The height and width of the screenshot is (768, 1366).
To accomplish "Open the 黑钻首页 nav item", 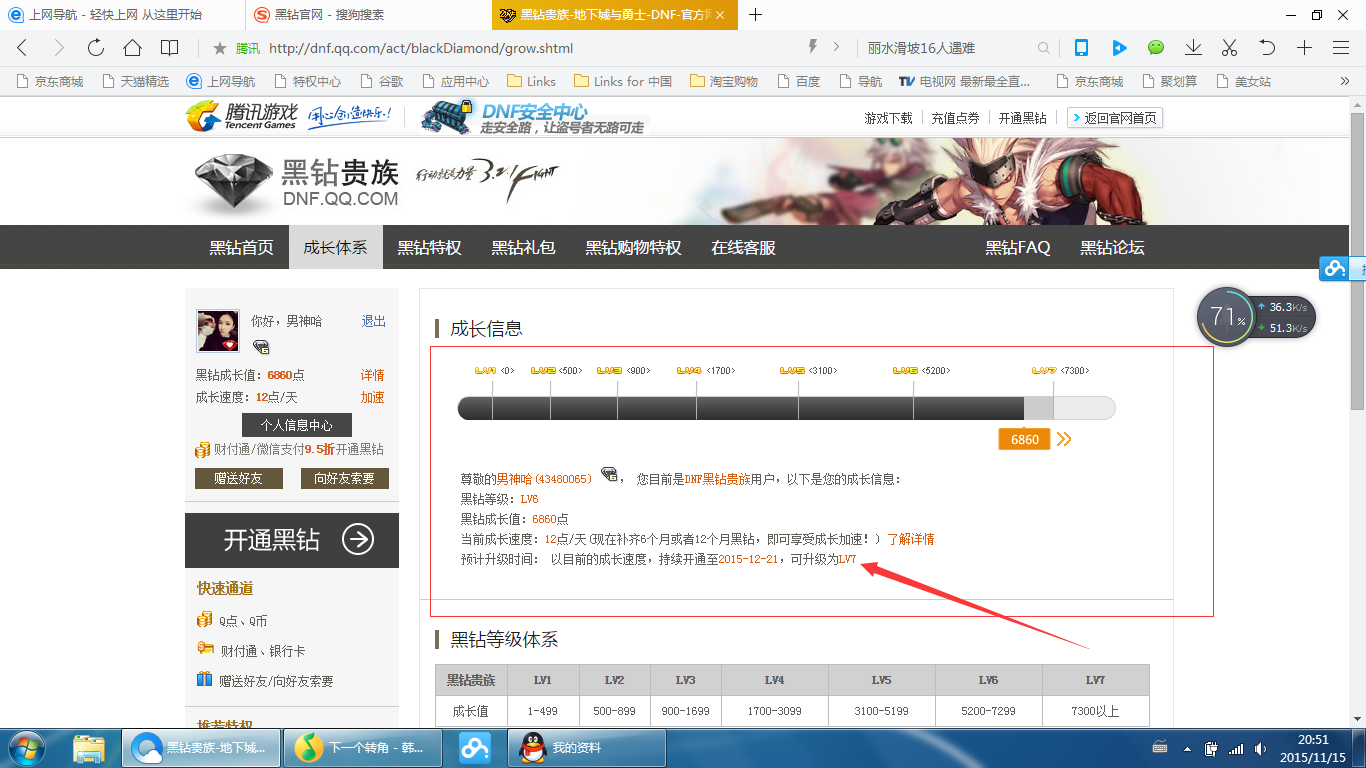I will click(x=241, y=247).
